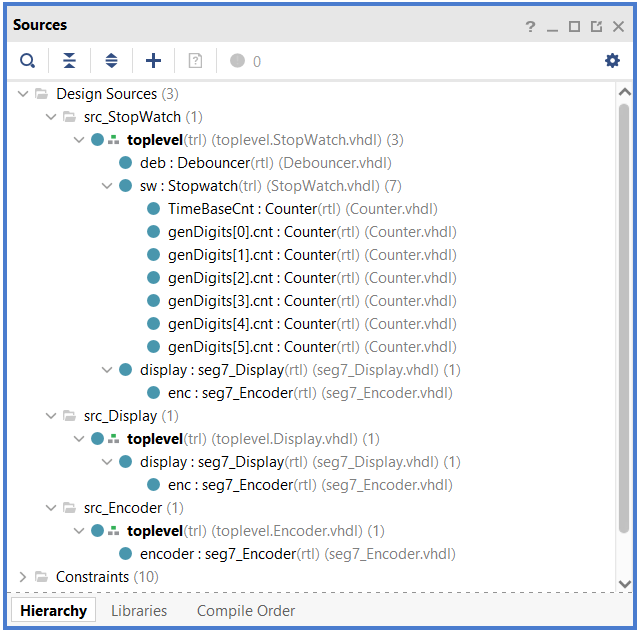Collapse the src_Display folder
Screen dimensions: 642x638
coord(51,416)
